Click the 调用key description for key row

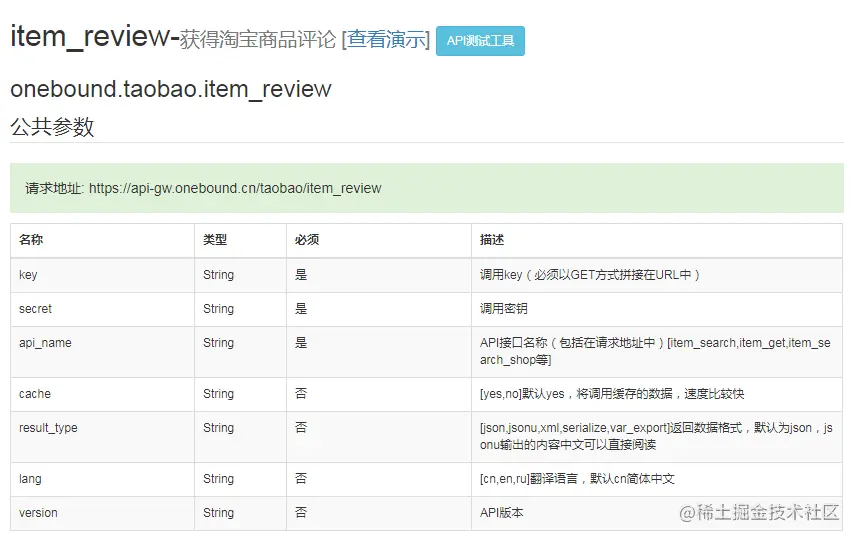tap(590, 275)
